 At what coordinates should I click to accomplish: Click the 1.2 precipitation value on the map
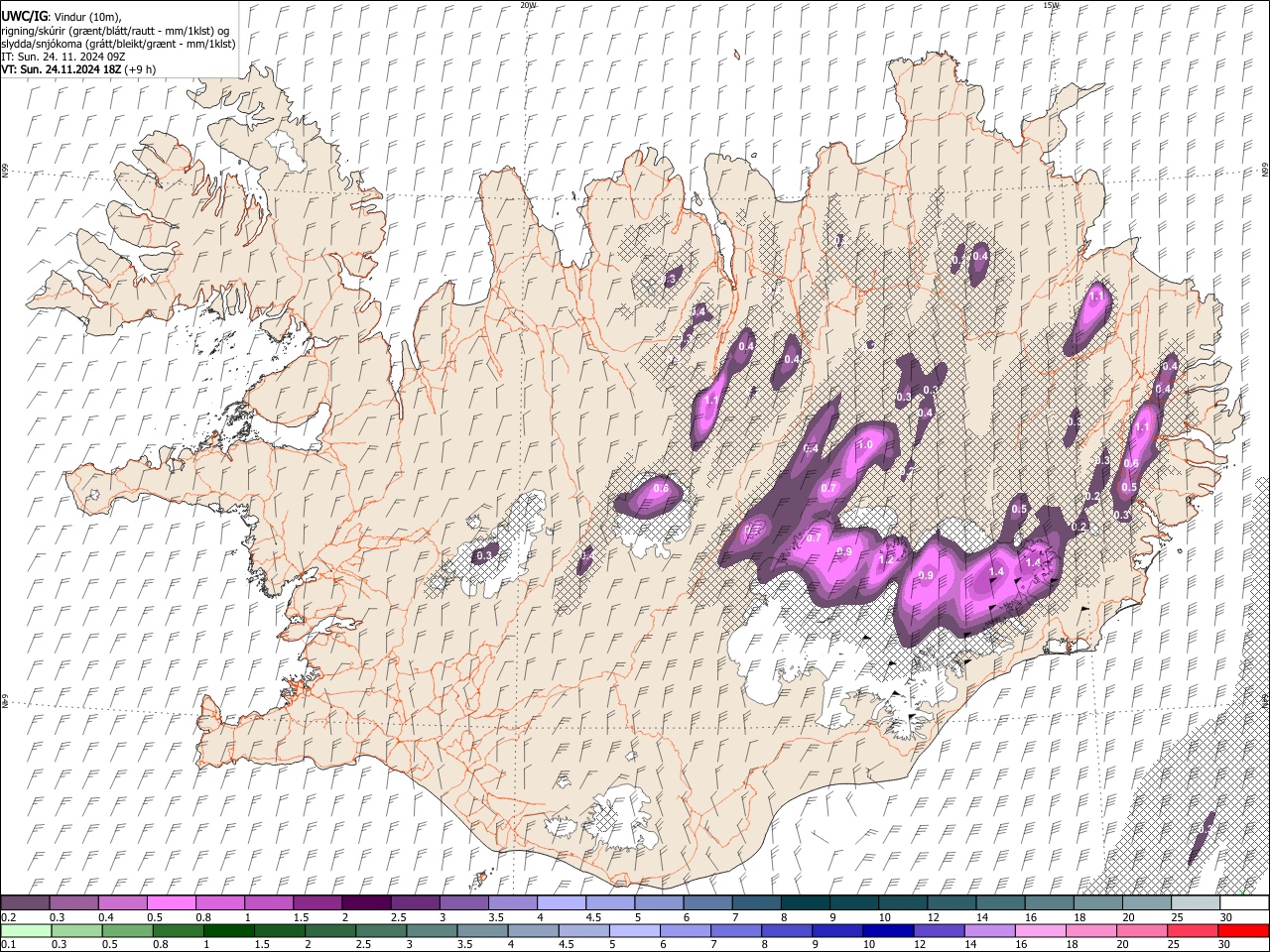(x=888, y=559)
